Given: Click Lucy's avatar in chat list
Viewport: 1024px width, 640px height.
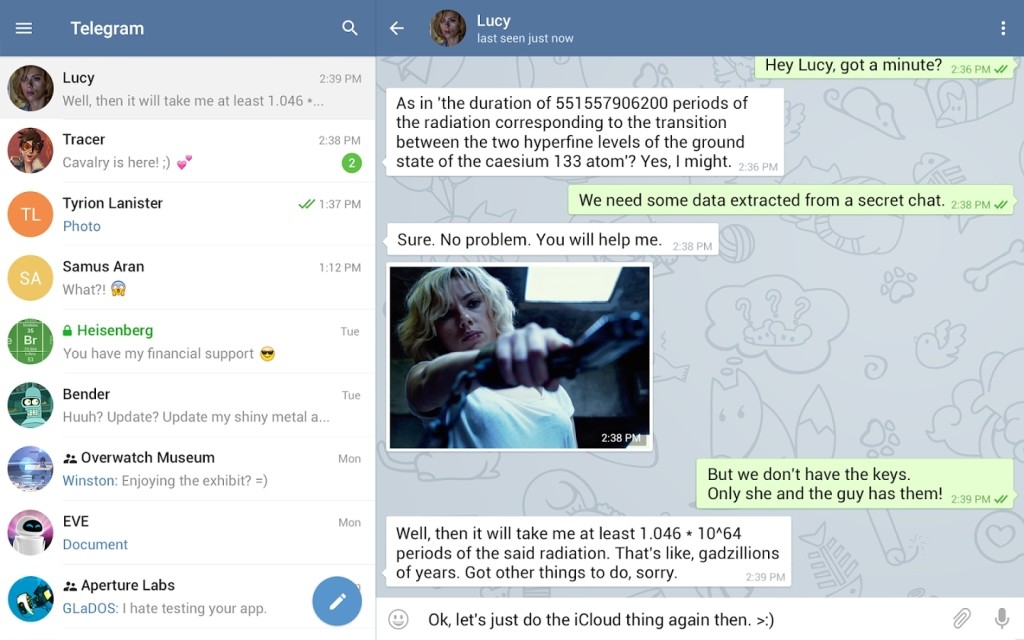Looking at the screenshot, I should pos(30,88).
